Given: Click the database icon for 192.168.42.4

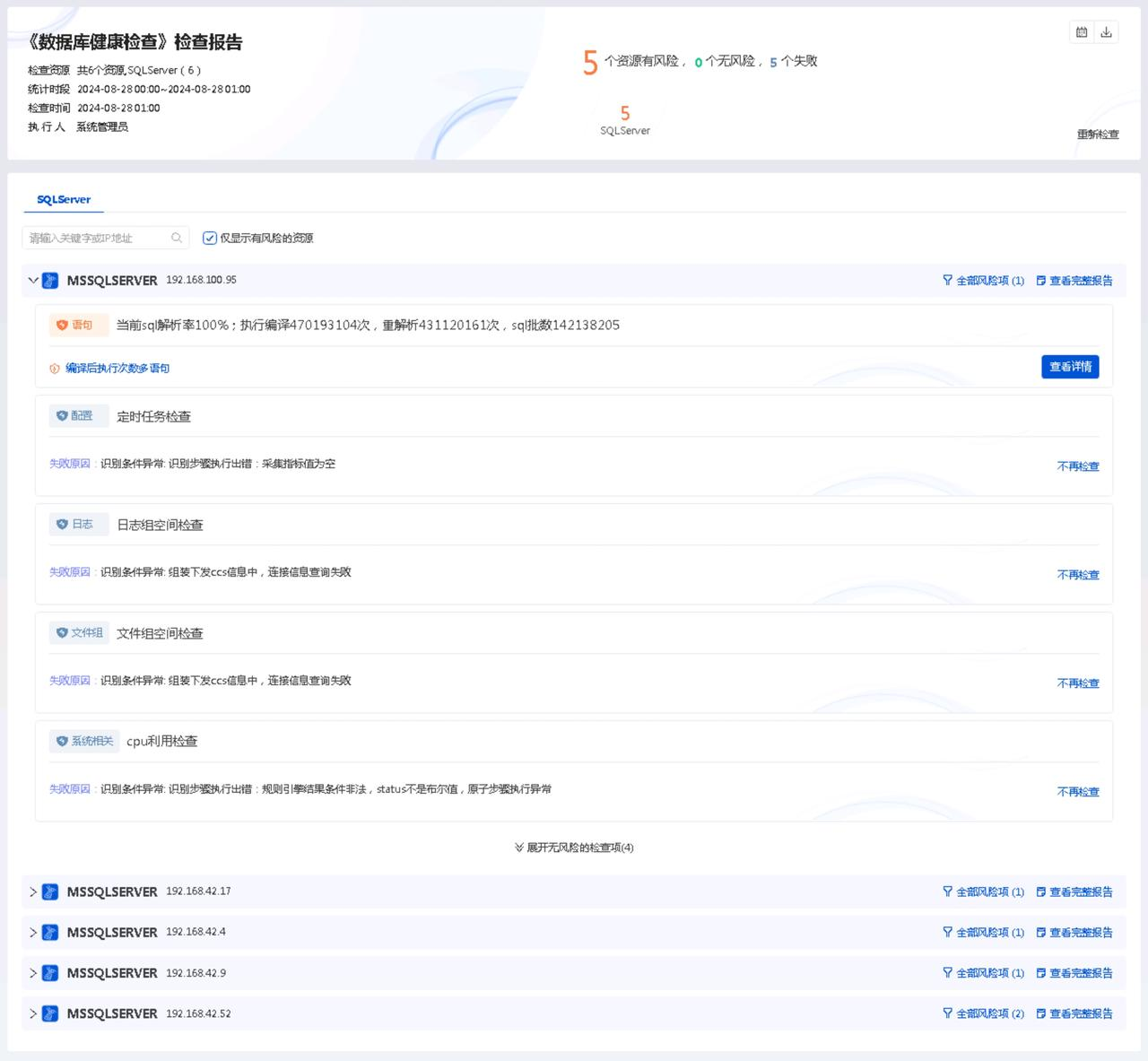Looking at the screenshot, I should click(x=50, y=933).
